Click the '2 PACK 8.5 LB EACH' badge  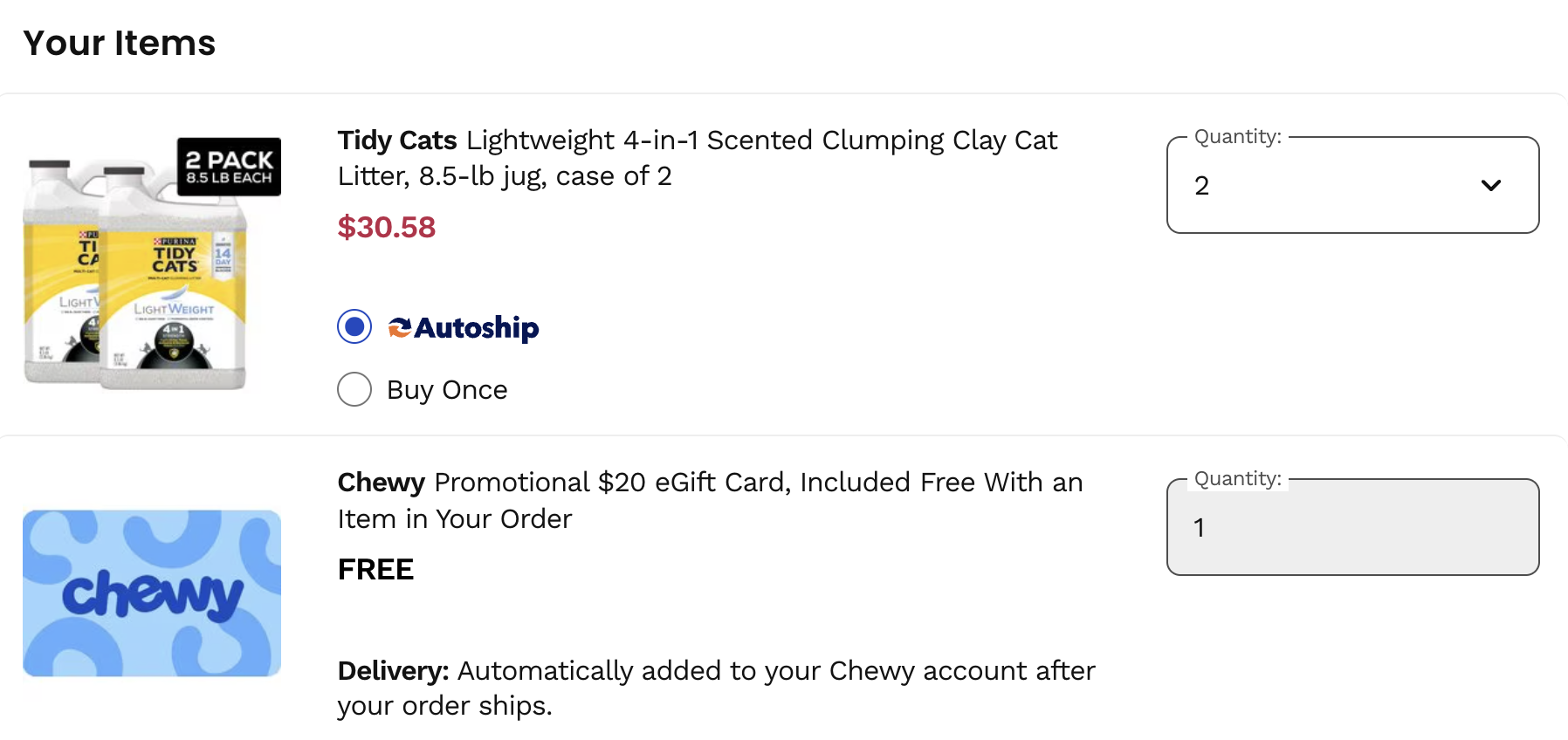click(229, 167)
